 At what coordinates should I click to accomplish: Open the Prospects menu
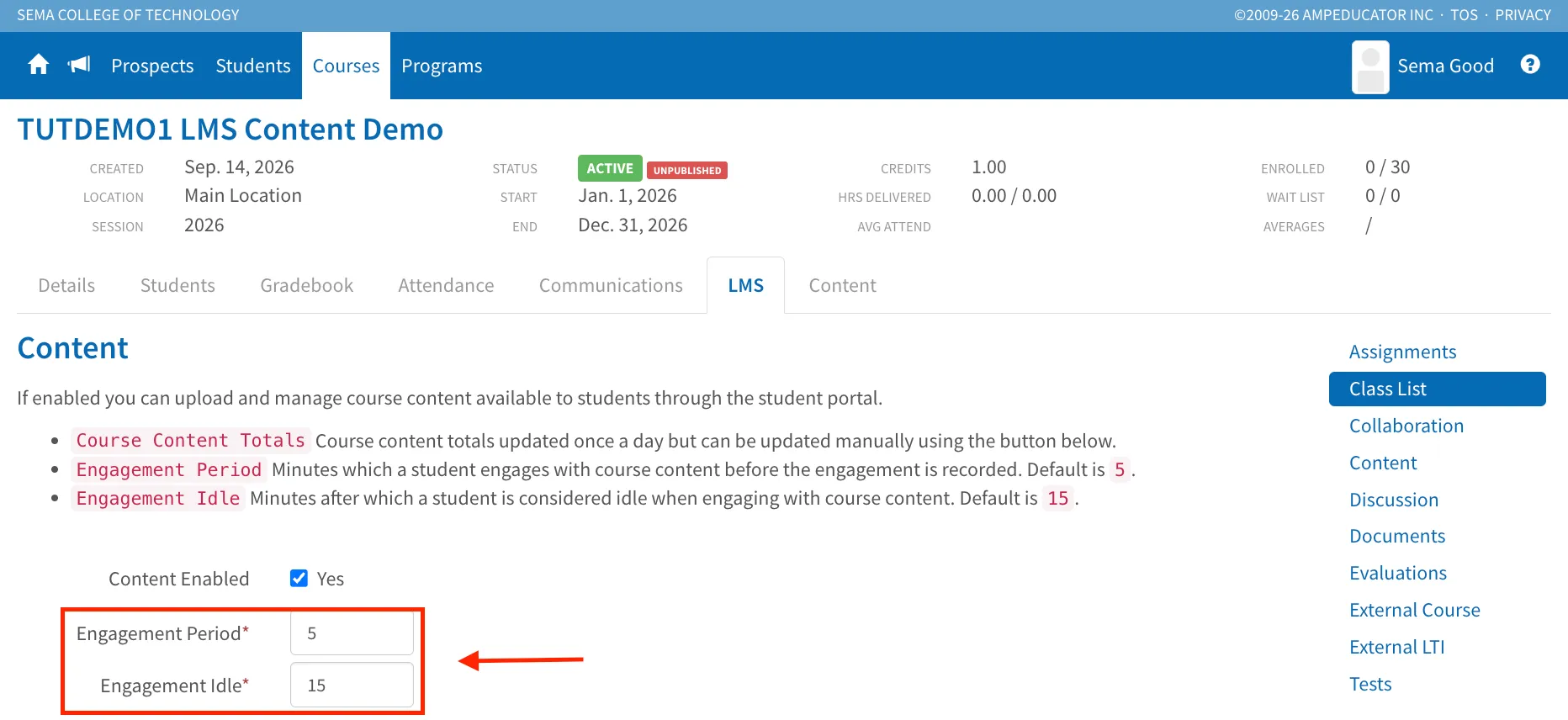152,66
